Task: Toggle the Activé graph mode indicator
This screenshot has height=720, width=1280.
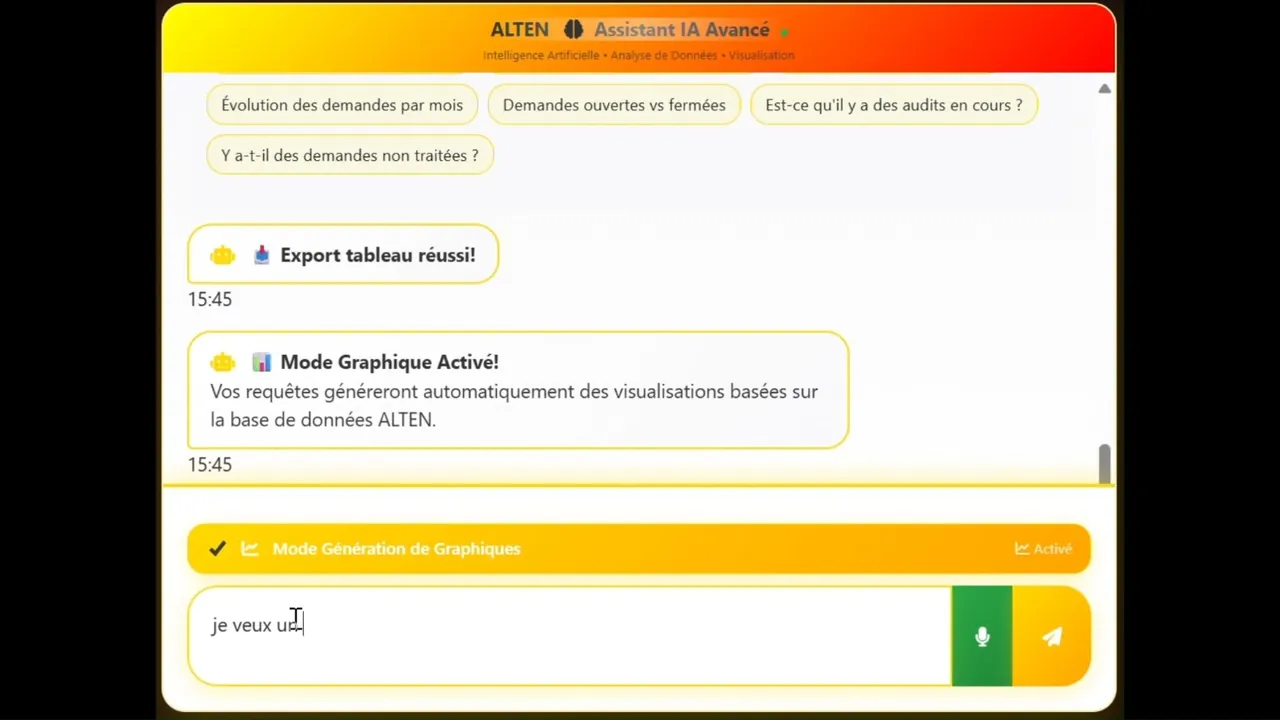Action: [x=1043, y=548]
